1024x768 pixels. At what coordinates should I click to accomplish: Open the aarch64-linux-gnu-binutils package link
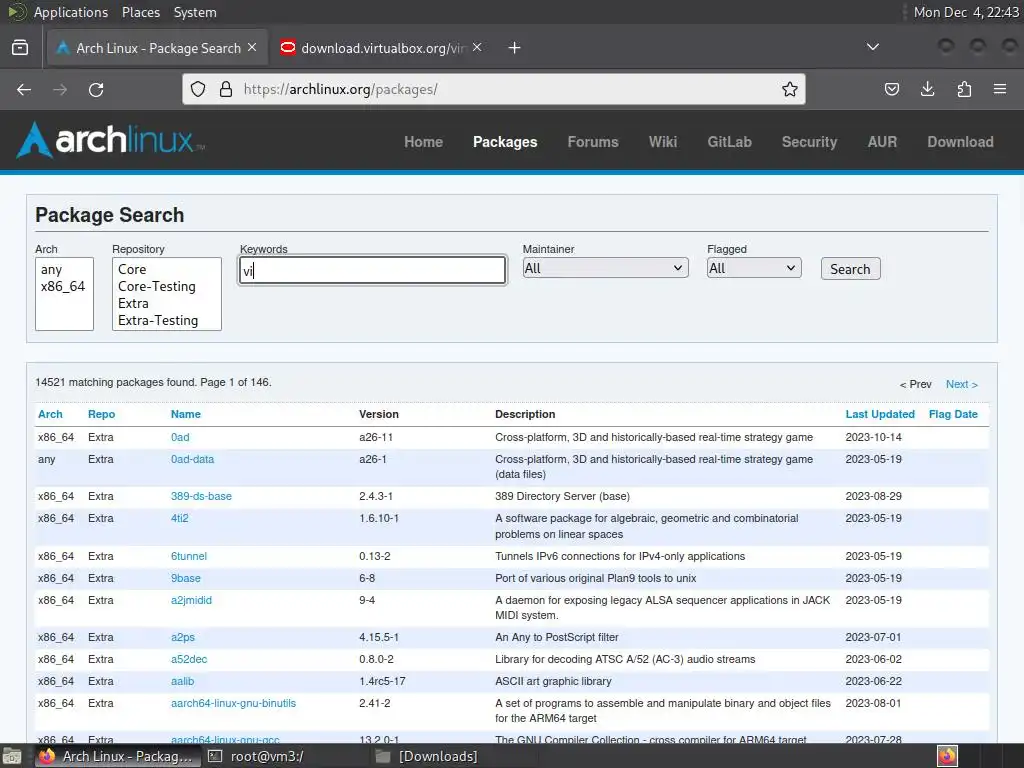click(233, 703)
